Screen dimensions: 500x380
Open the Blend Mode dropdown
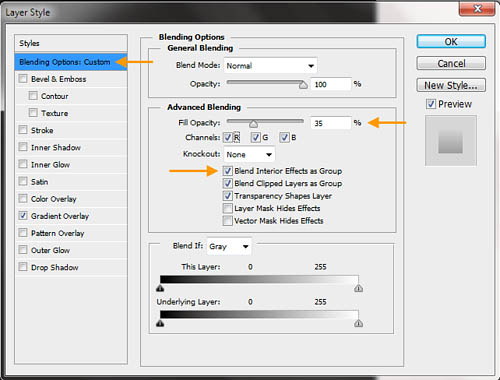tap(270, 66)
